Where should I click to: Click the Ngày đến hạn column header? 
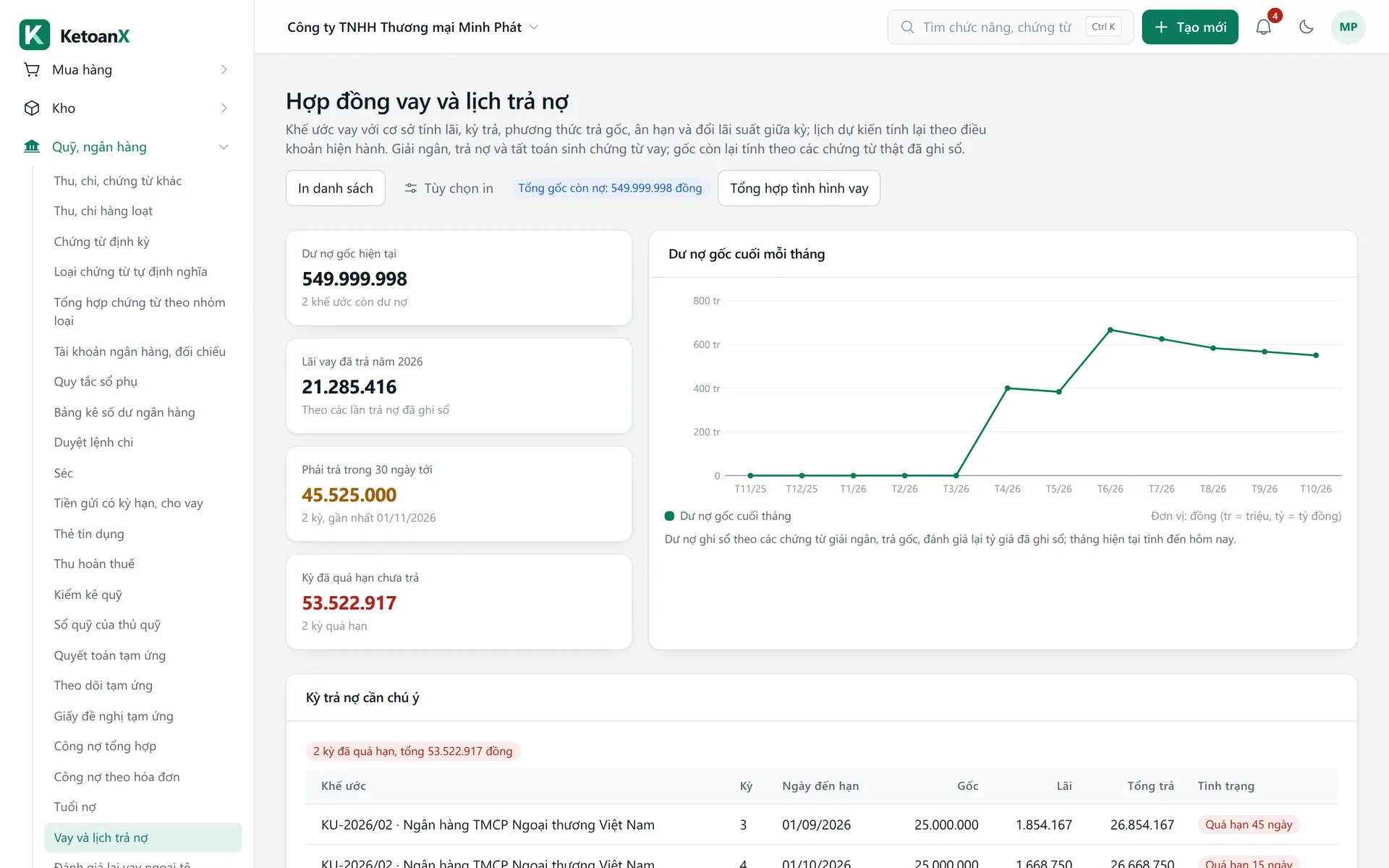820,786
